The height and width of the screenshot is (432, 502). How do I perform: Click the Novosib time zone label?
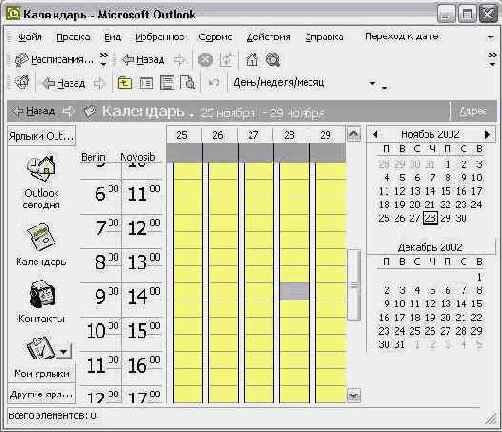(x=138, y=157)
